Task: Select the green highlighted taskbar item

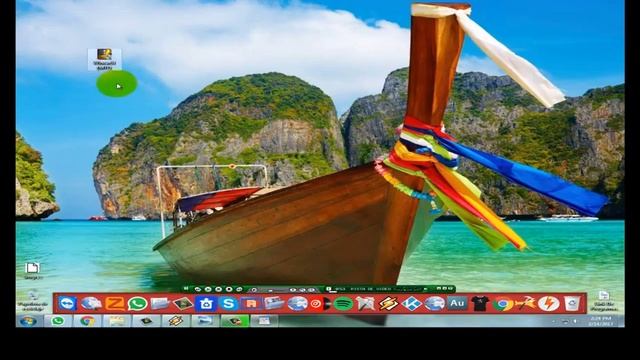Action: pyautogui.click(x=235, y=321)
